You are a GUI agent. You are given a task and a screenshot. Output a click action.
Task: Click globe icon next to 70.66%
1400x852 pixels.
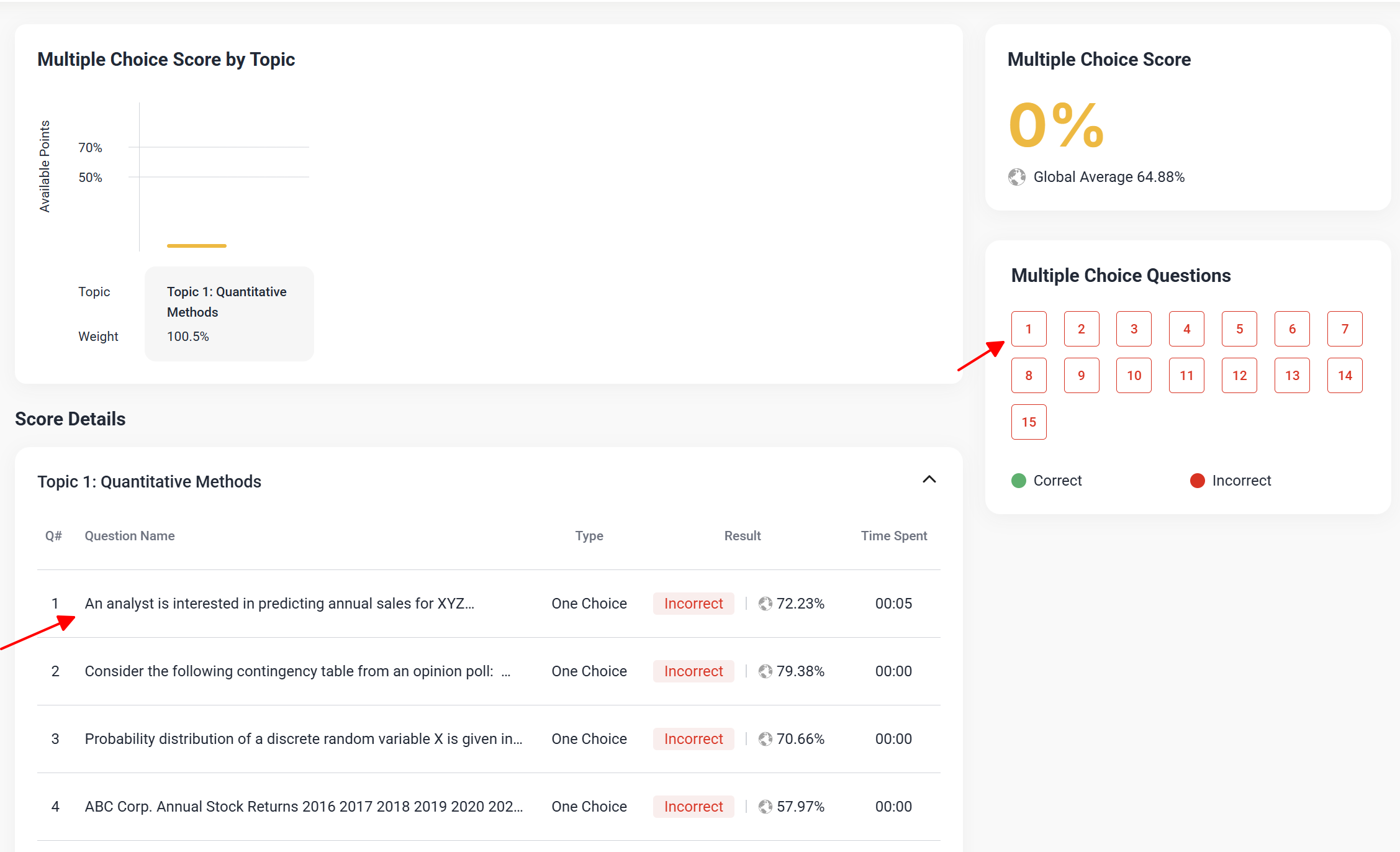(765, 739)
